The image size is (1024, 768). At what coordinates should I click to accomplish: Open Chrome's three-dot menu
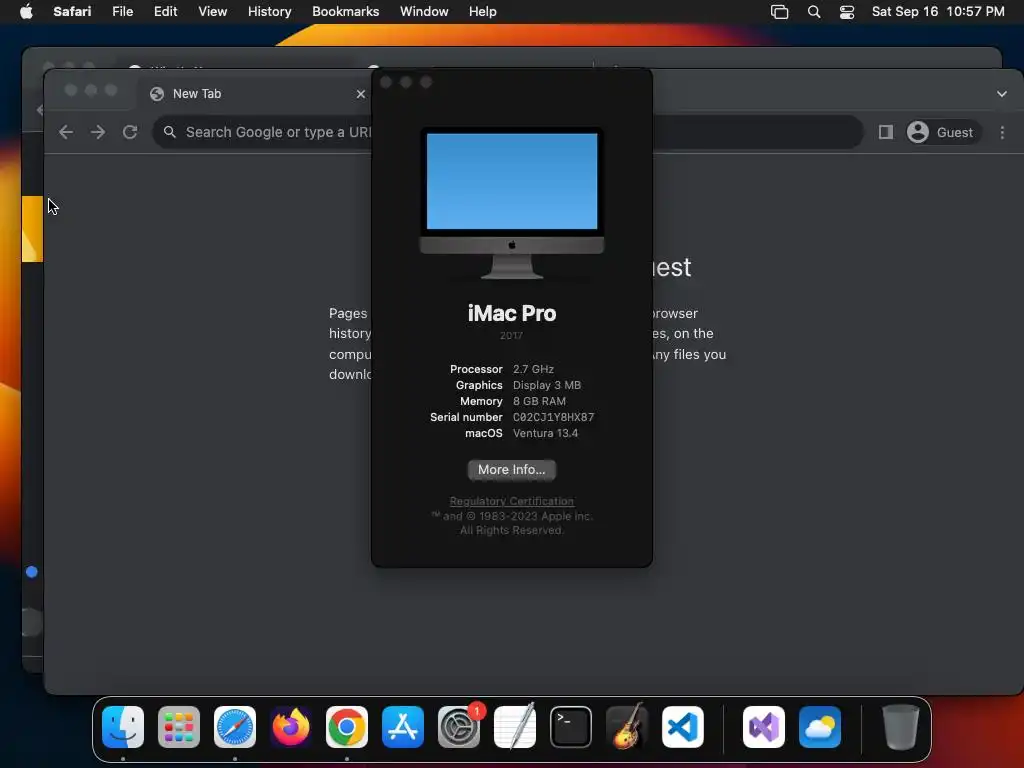click(1002, 133)
